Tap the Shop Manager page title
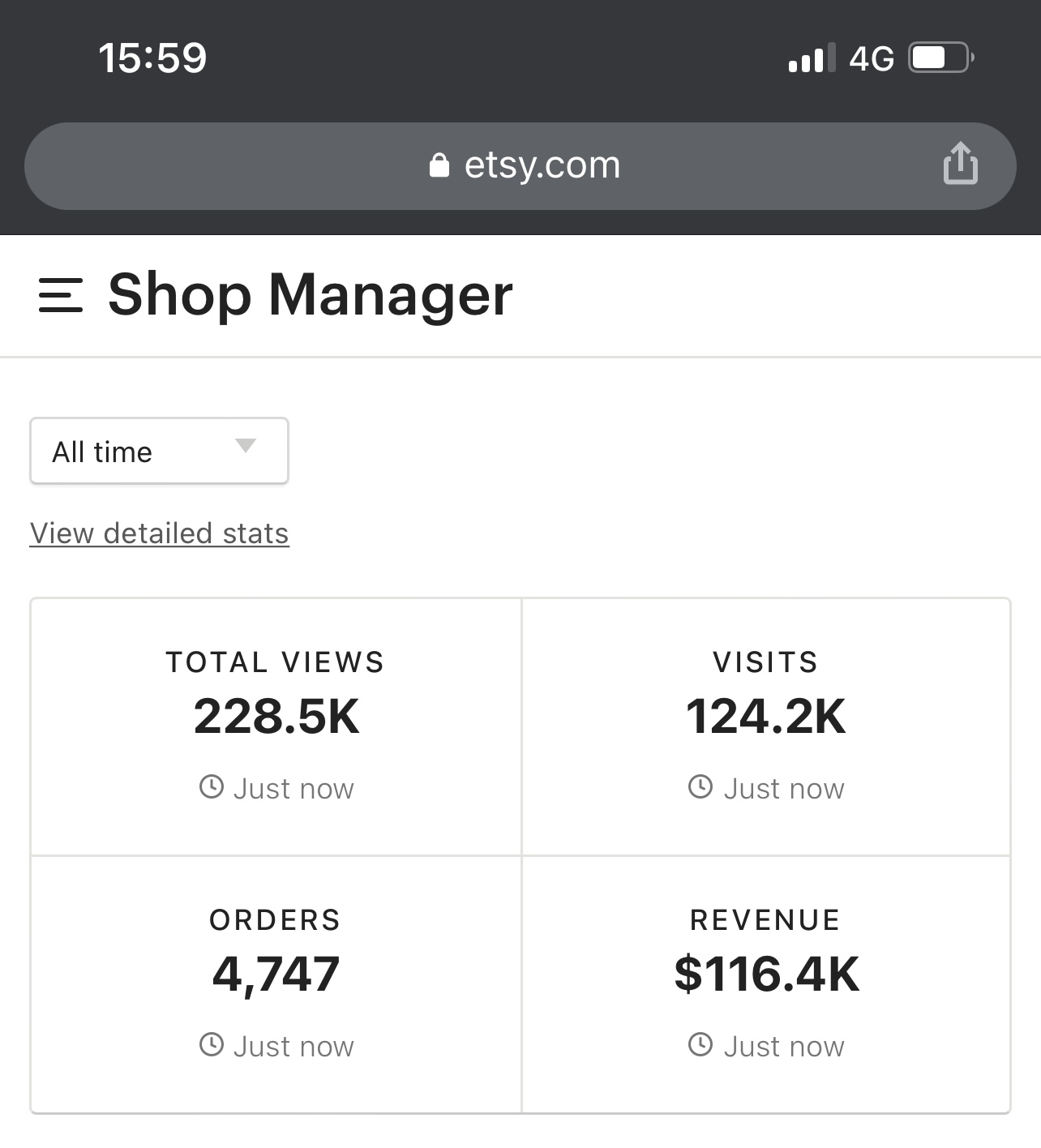1041x1148 pixels. point(311,295)
